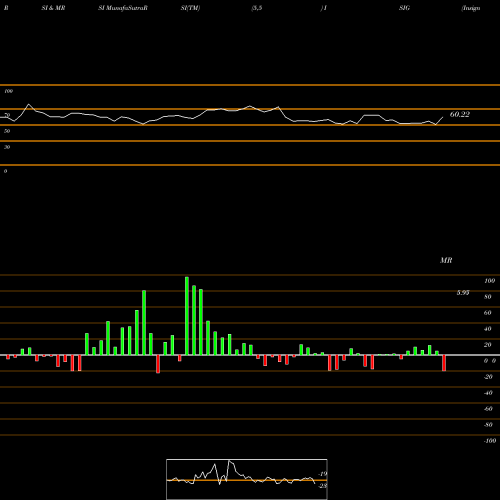Click the last red bar at right end of histogram
Image resolution: width=500 pixels, height=500 pixels.
444,363
